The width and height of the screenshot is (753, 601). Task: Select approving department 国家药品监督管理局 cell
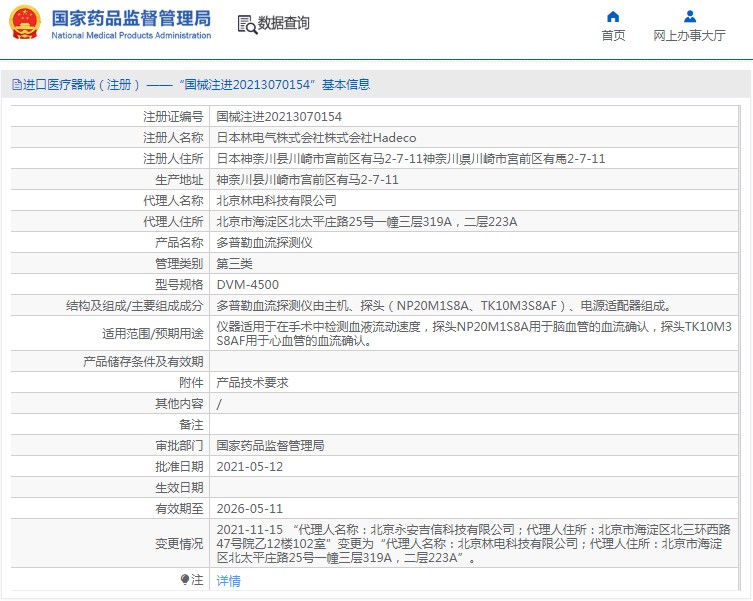pyautogui.click(x=270, y=446)
